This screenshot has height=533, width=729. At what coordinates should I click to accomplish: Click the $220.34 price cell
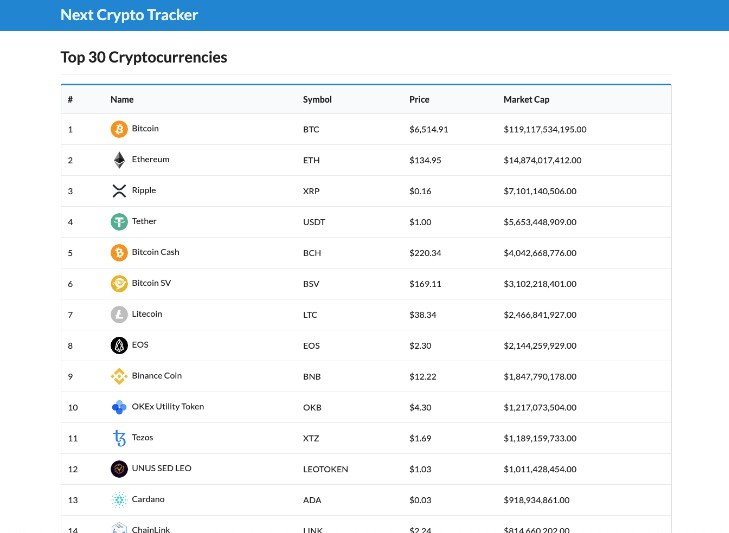425,253
